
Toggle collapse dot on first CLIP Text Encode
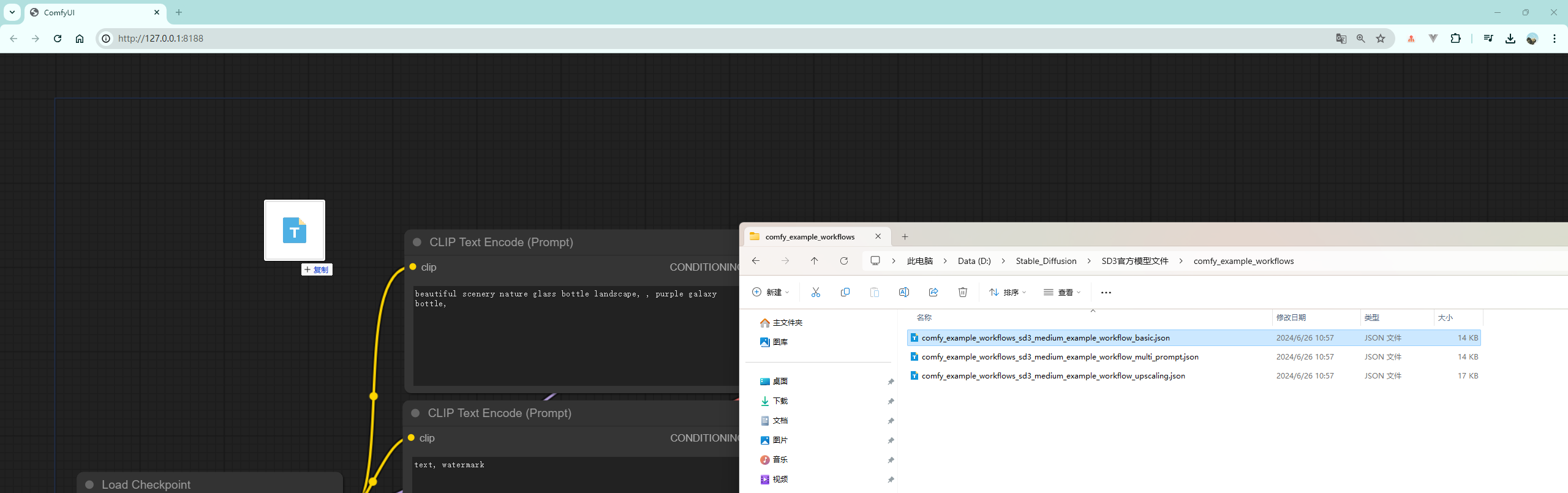tap(417, 243)
